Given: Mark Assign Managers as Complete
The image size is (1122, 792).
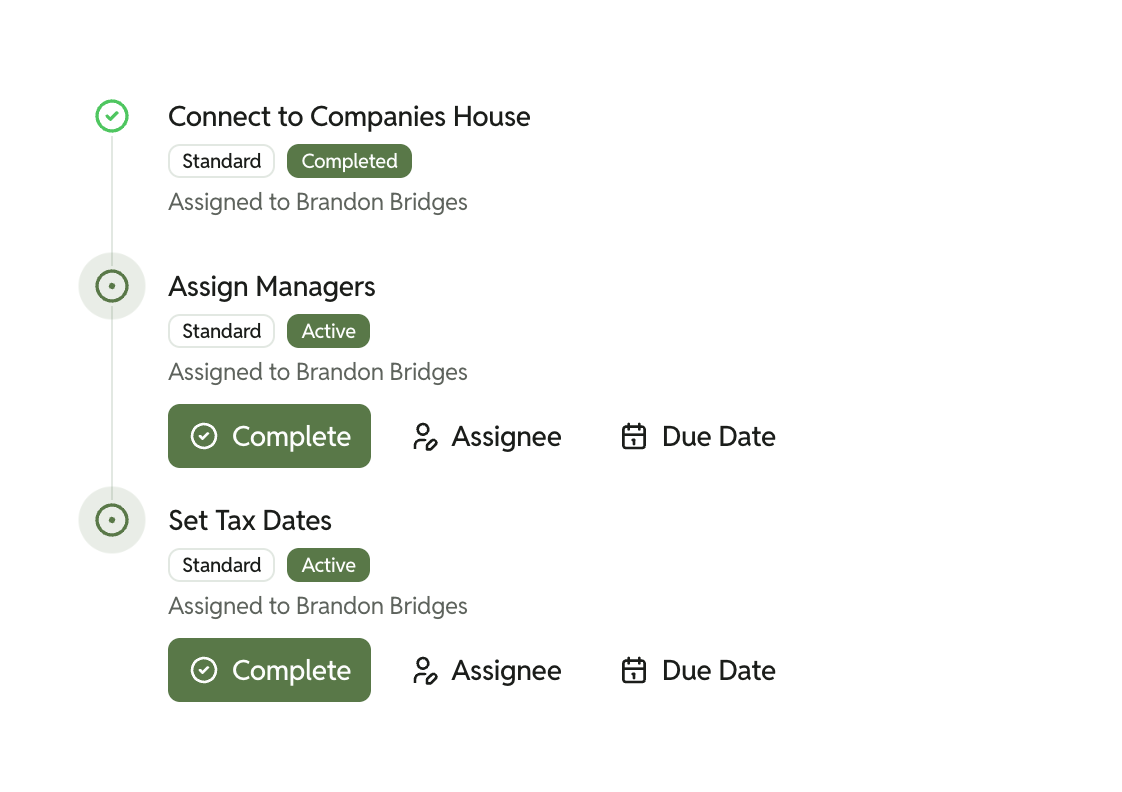Looking at the screenshot, I should pos(269,436).
